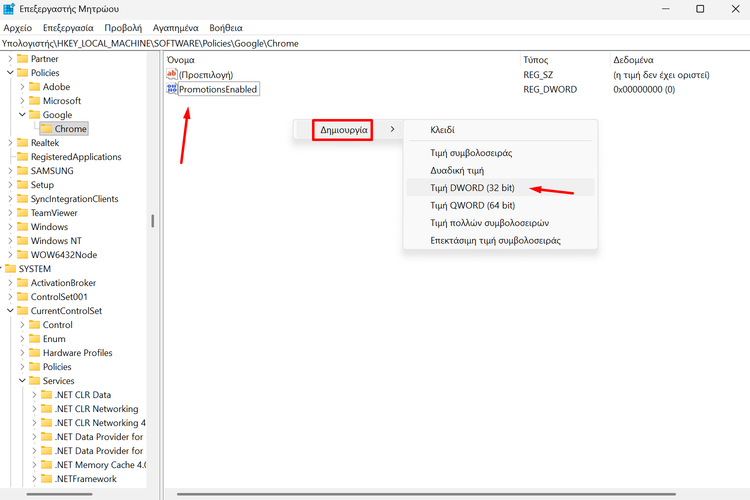The image size is (750, 500).
Task: Click the Google folder icon
Action: tap(34, 114)
